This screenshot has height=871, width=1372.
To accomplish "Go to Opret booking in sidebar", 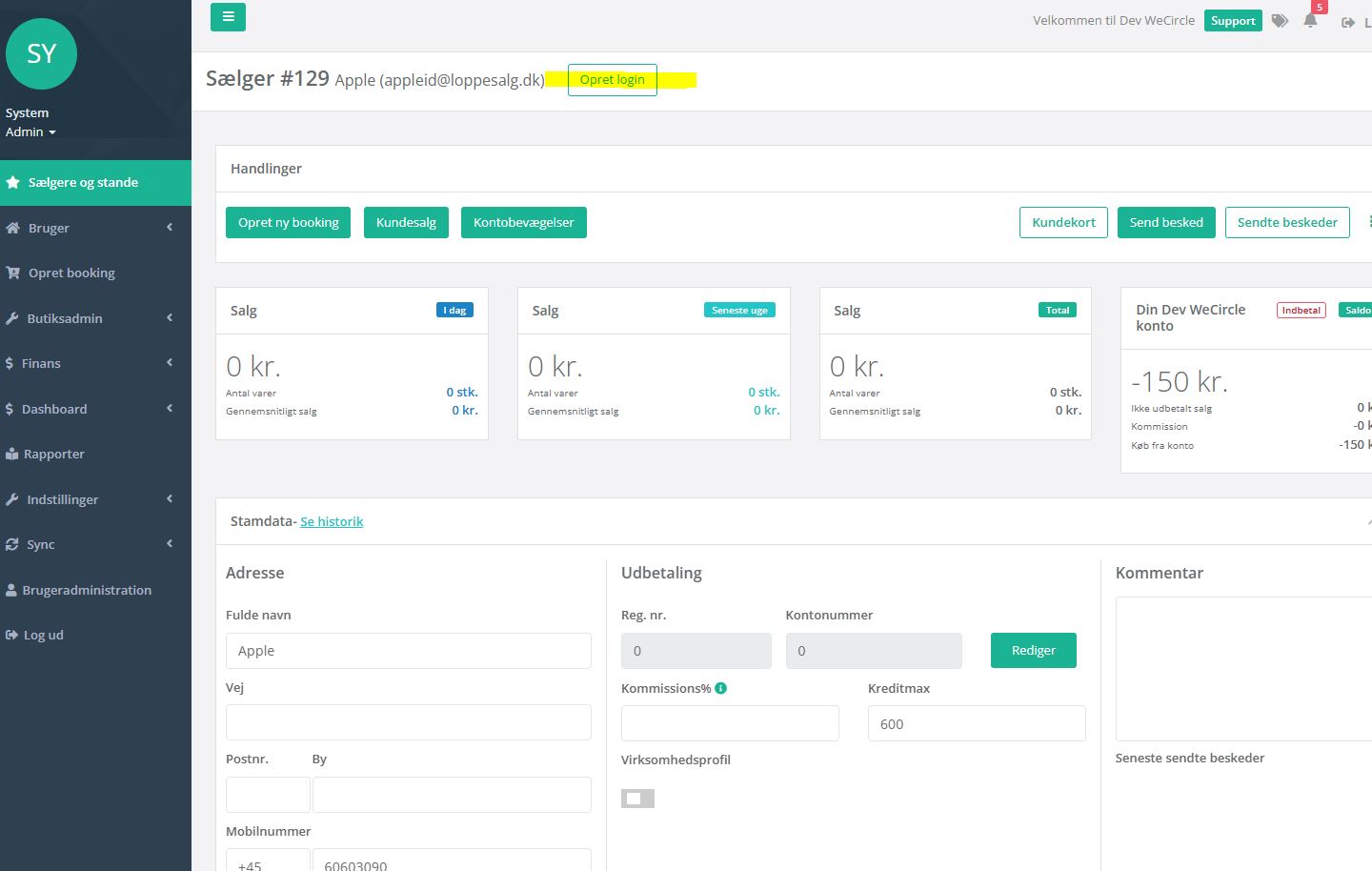I will tap(95, 273).
